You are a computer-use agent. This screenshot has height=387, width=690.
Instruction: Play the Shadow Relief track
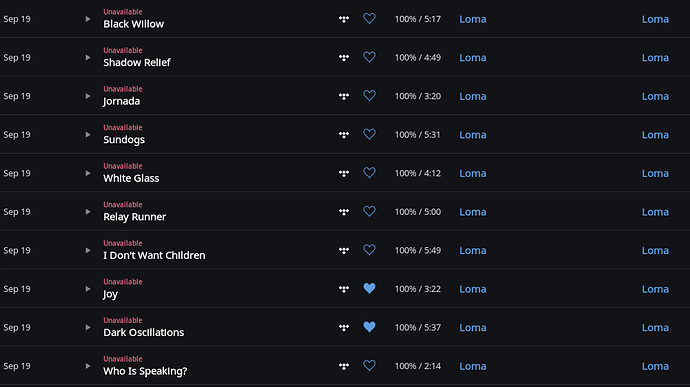88,58
